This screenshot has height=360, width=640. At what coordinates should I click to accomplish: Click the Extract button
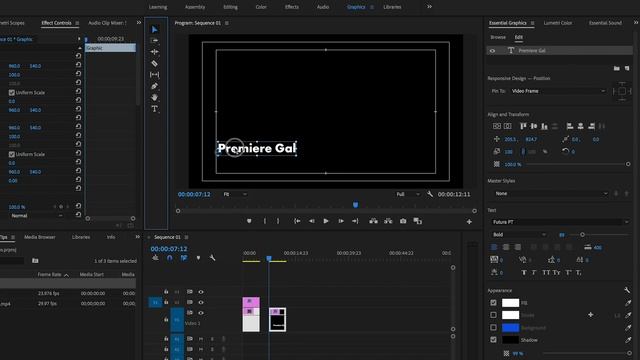[x=388, y=221]
